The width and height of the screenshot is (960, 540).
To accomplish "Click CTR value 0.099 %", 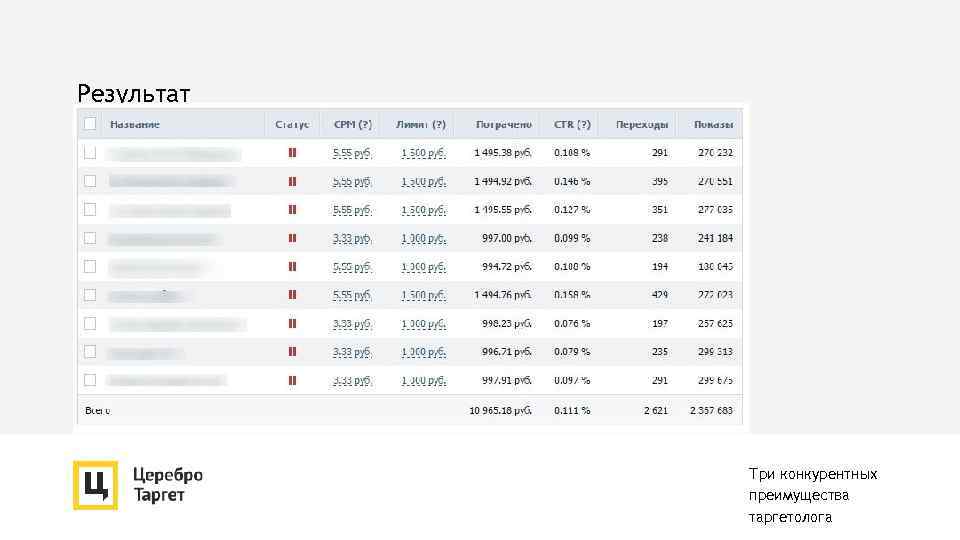I will (572, 238).
